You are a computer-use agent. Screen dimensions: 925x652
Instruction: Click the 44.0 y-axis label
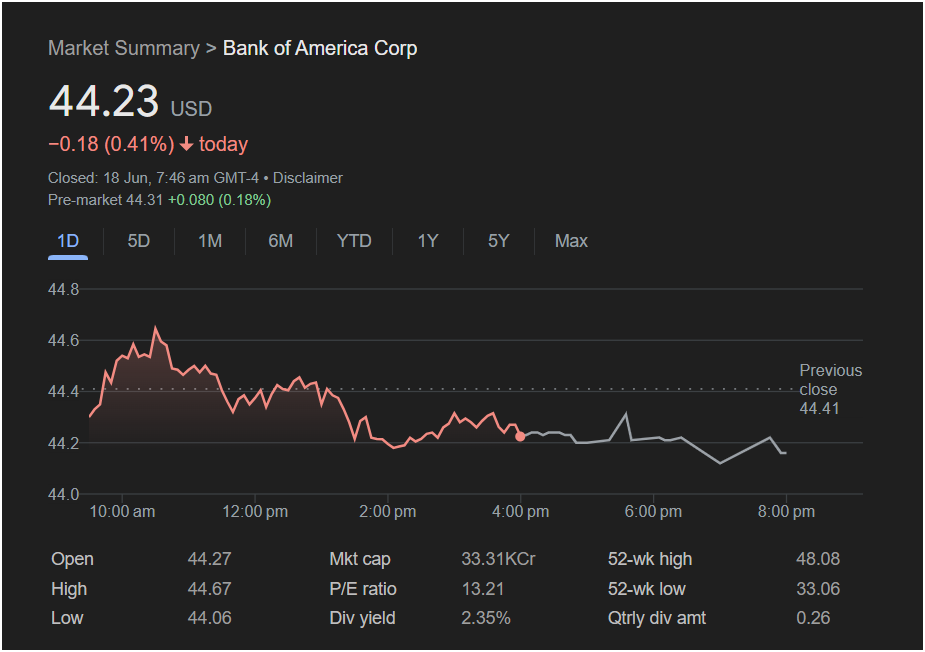pyautogui.click(x=63, y=494)
